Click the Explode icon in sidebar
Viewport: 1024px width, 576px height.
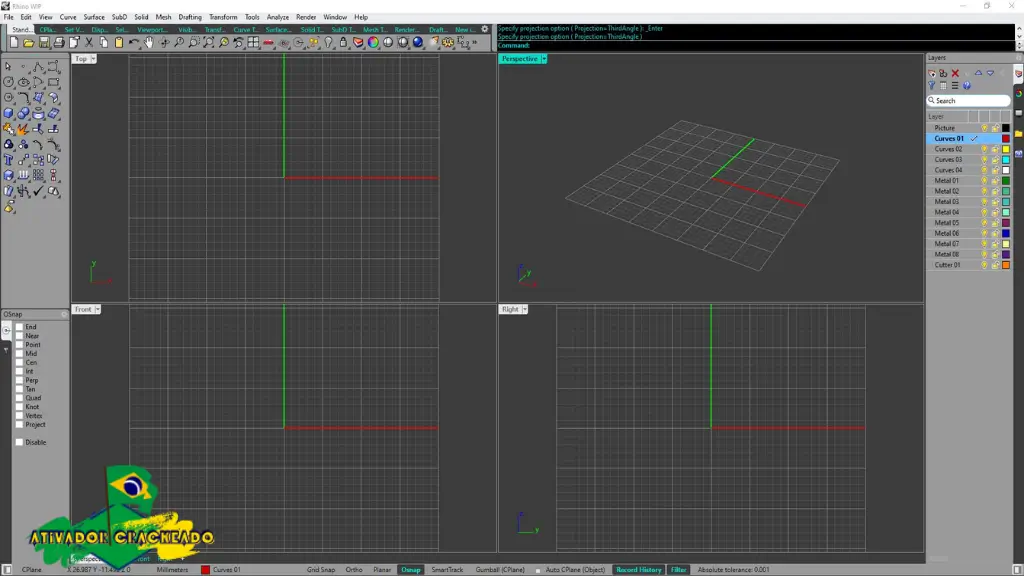[x=23, y=129]
